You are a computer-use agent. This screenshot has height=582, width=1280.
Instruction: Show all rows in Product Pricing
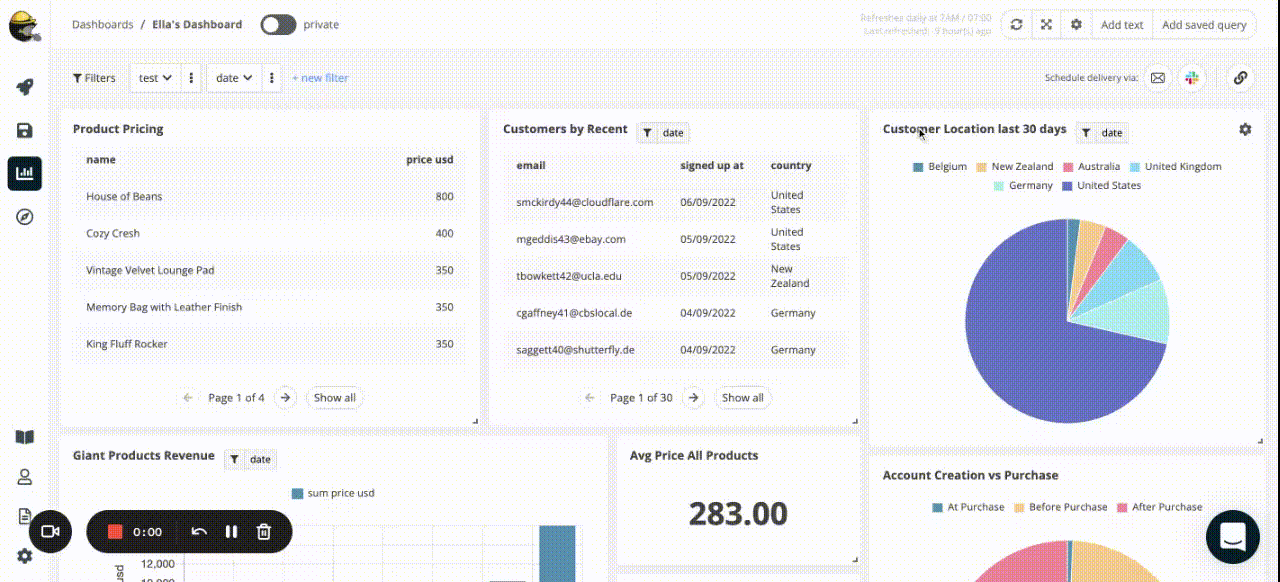pyautogui.click(x=335, y=398)
